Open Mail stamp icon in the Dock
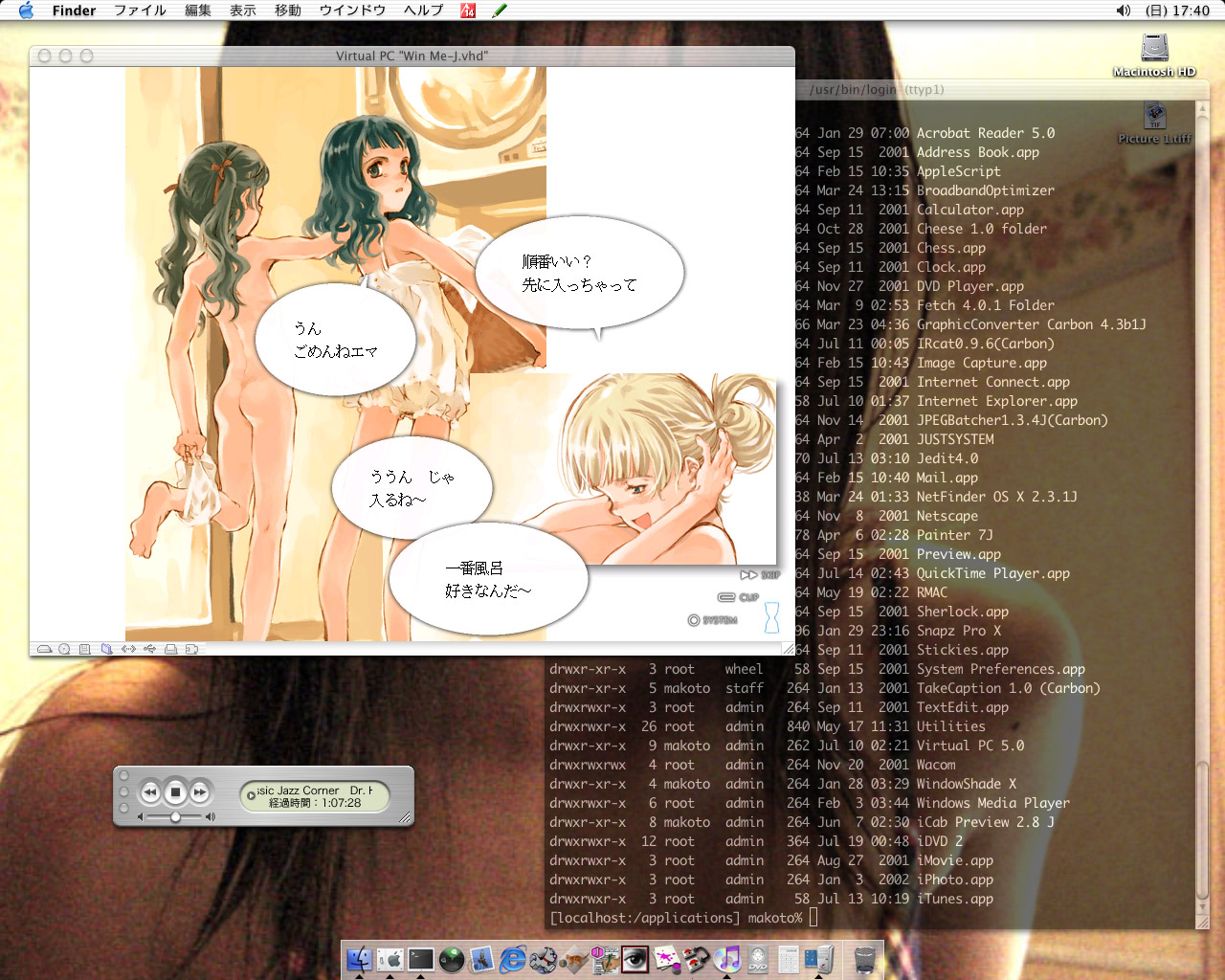 coord(481,959)
